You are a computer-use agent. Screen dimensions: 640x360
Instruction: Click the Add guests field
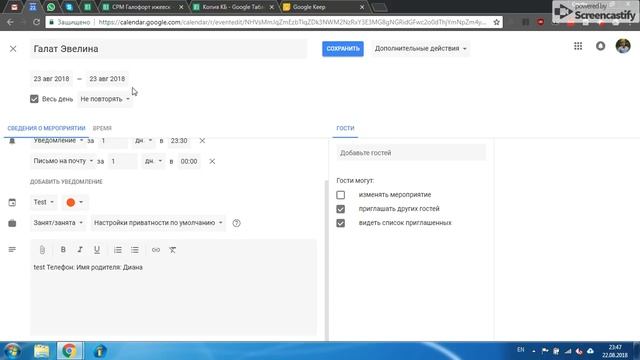pyautogui.click(x=411, y=153)
